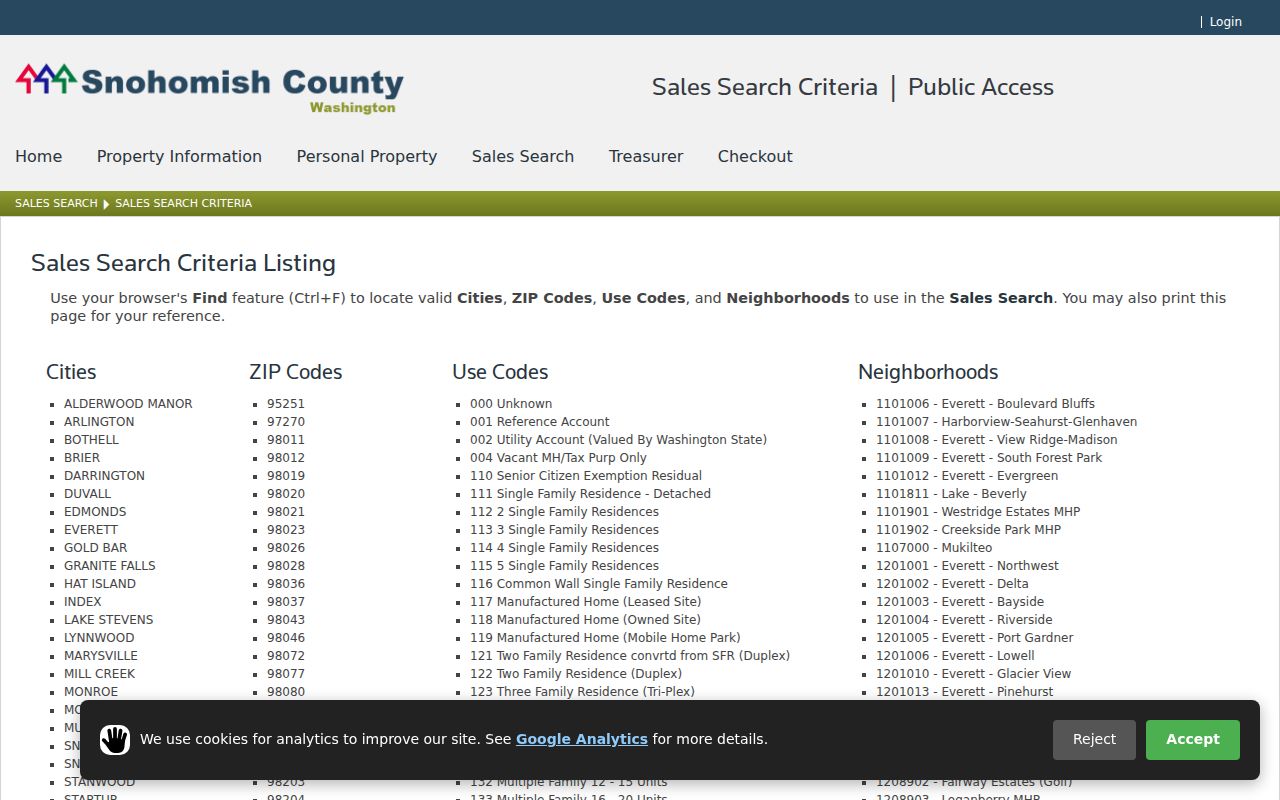Click the city EVERETT

point(91,530)
